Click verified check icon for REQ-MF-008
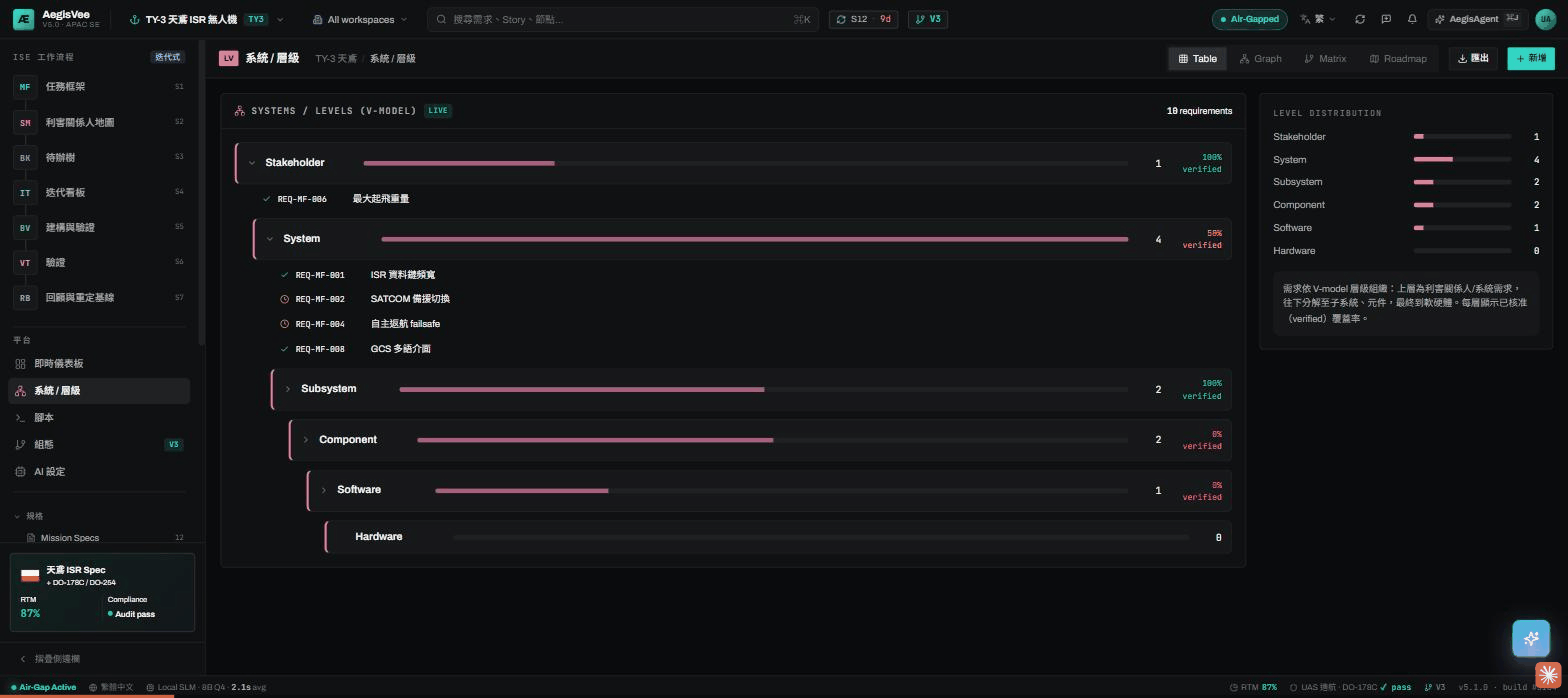The image size is (1568, 698). 285,349
